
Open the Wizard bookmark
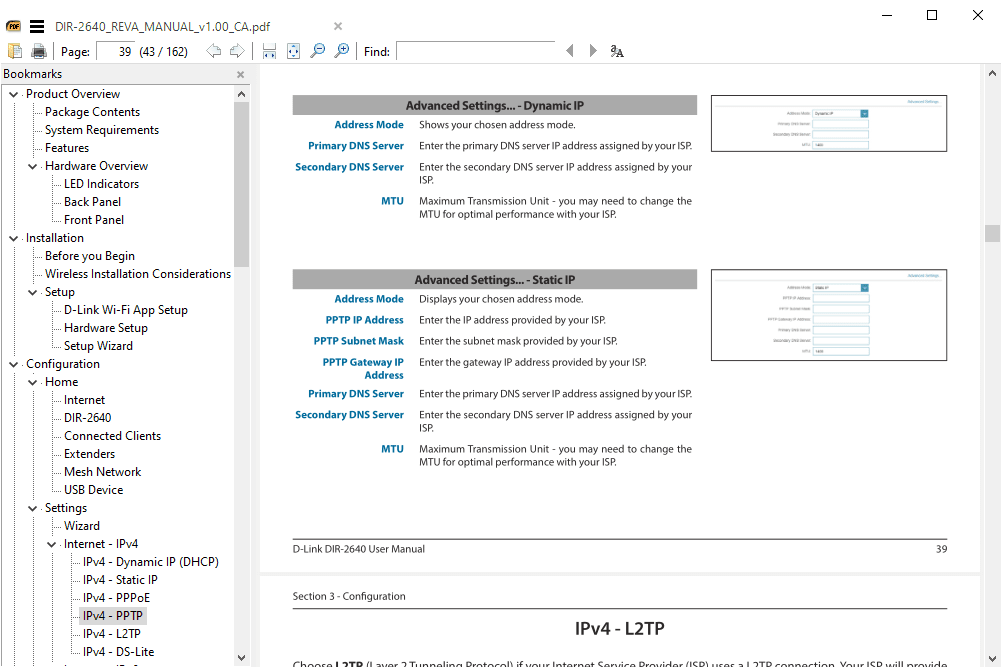click(81, 525)
